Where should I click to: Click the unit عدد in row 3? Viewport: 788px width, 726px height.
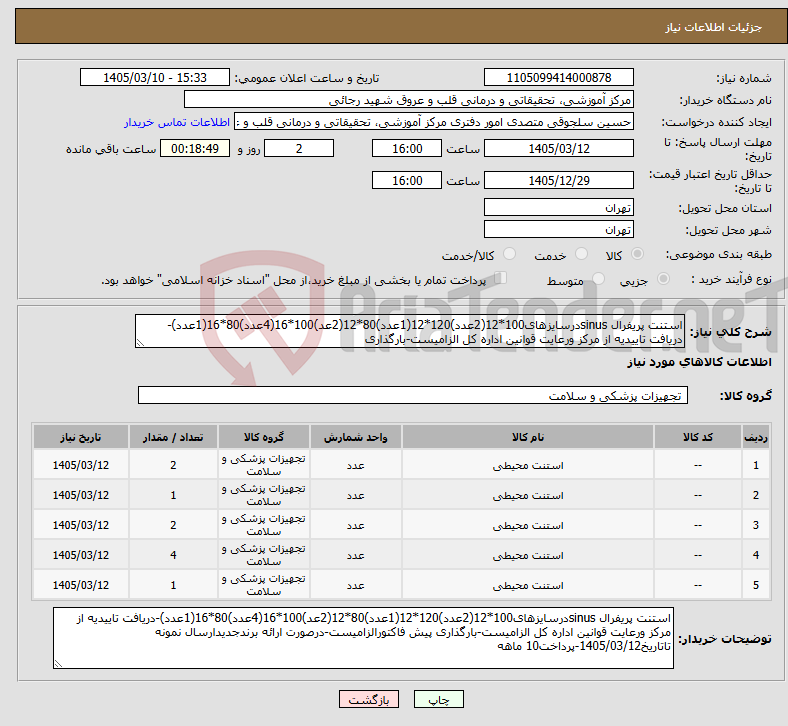[355, 526]
